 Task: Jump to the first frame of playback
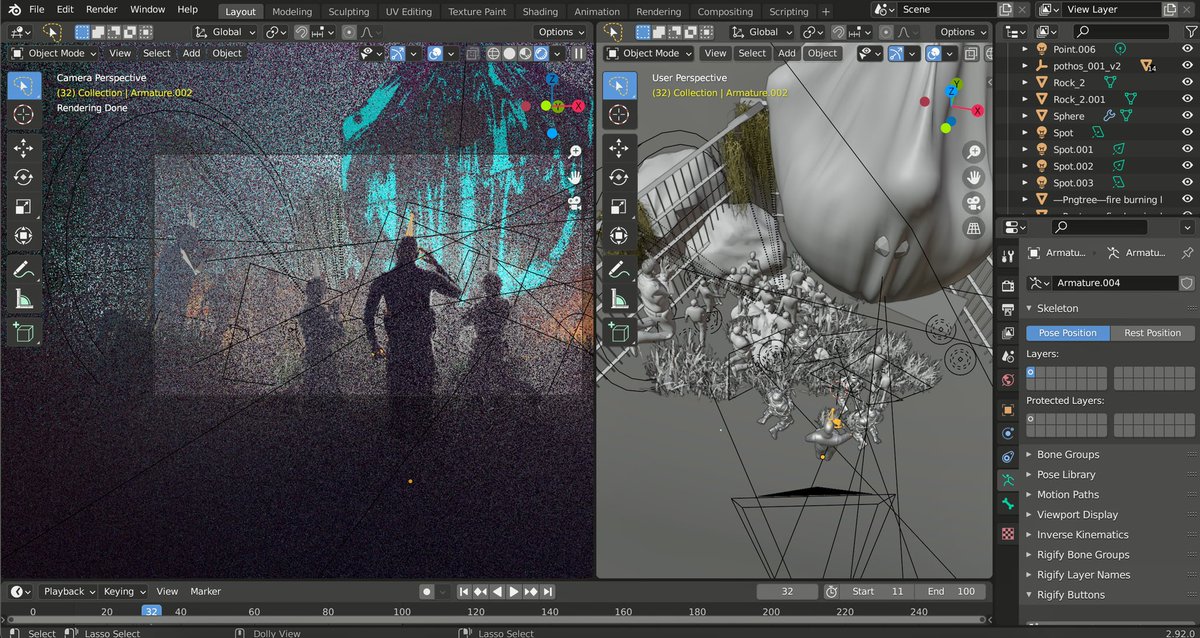464,592
